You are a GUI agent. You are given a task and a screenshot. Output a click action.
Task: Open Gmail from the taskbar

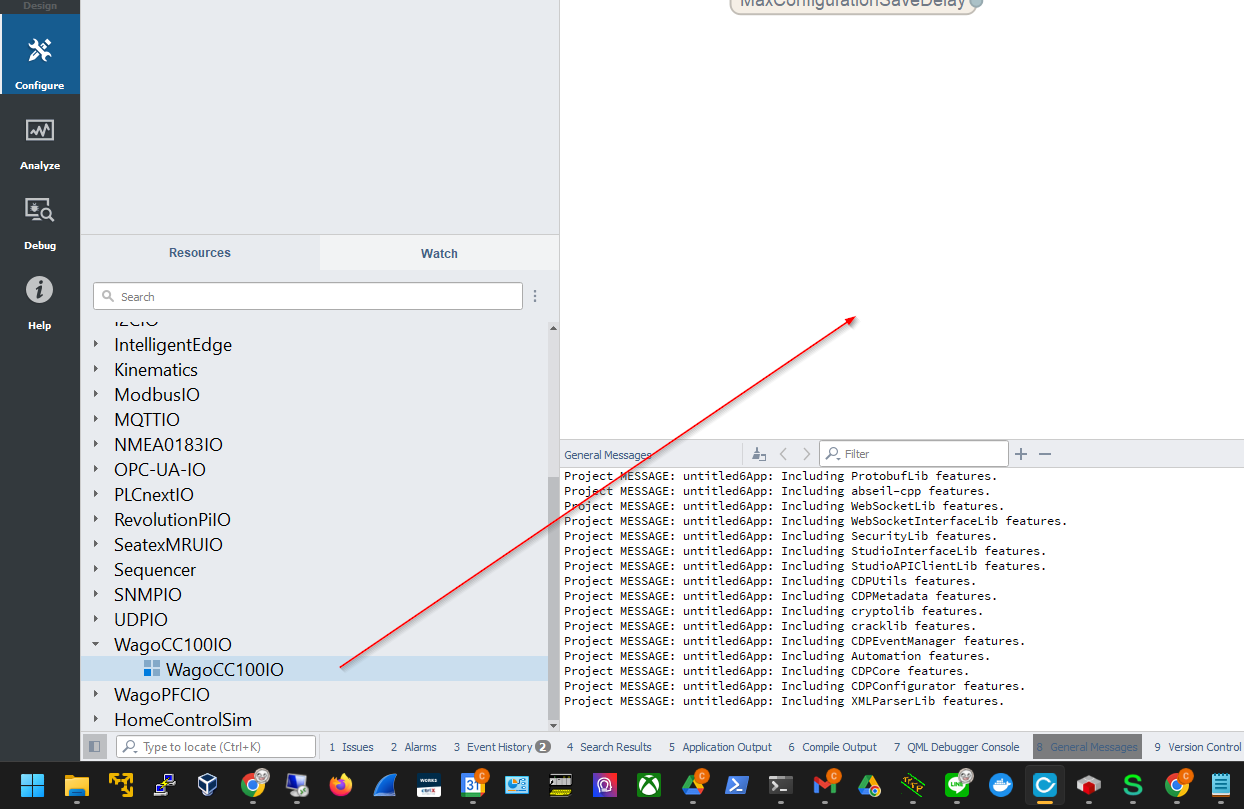(x=825, y=785)
